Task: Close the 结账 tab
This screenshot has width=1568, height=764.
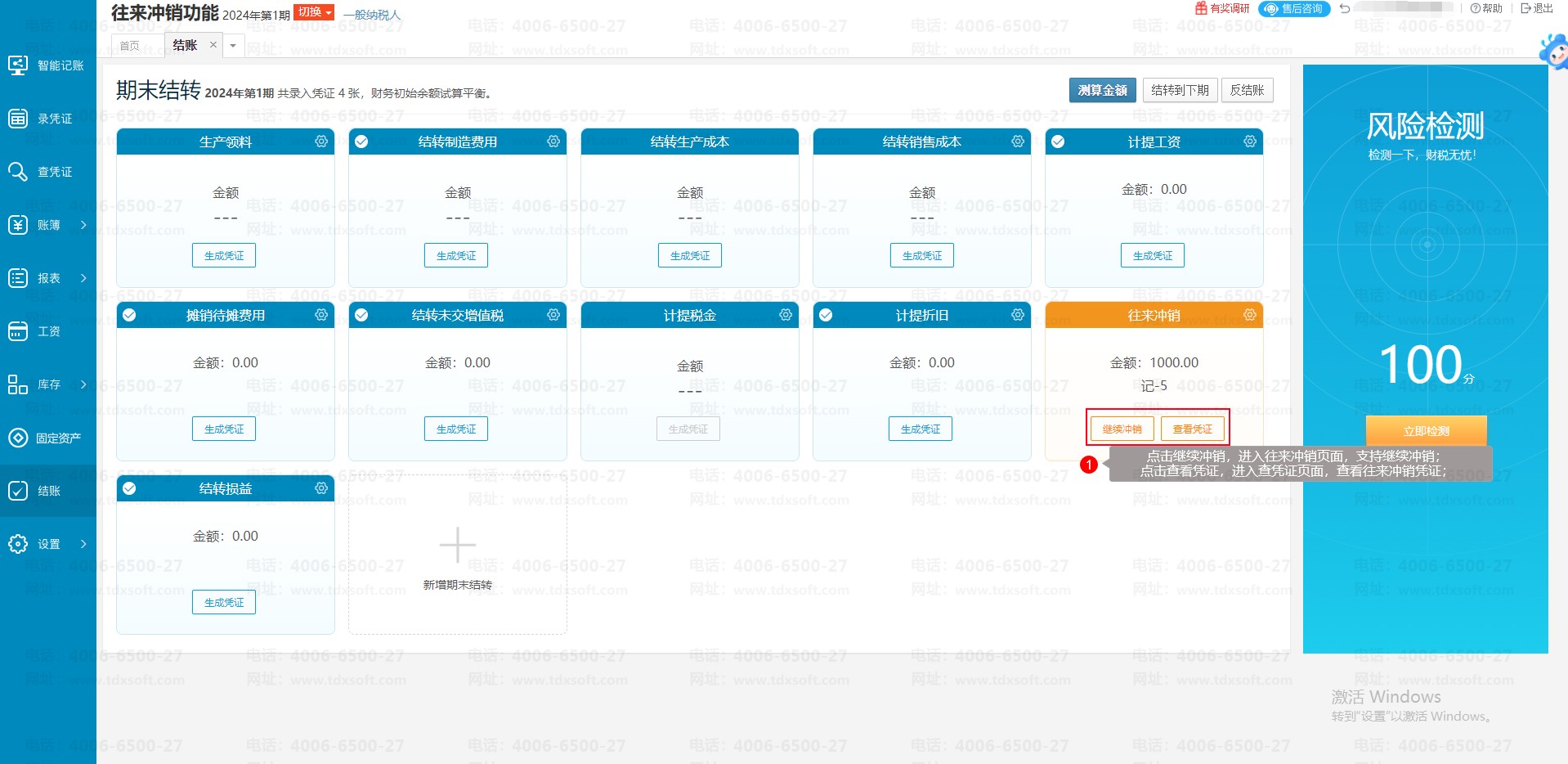Action: point(213,45)
